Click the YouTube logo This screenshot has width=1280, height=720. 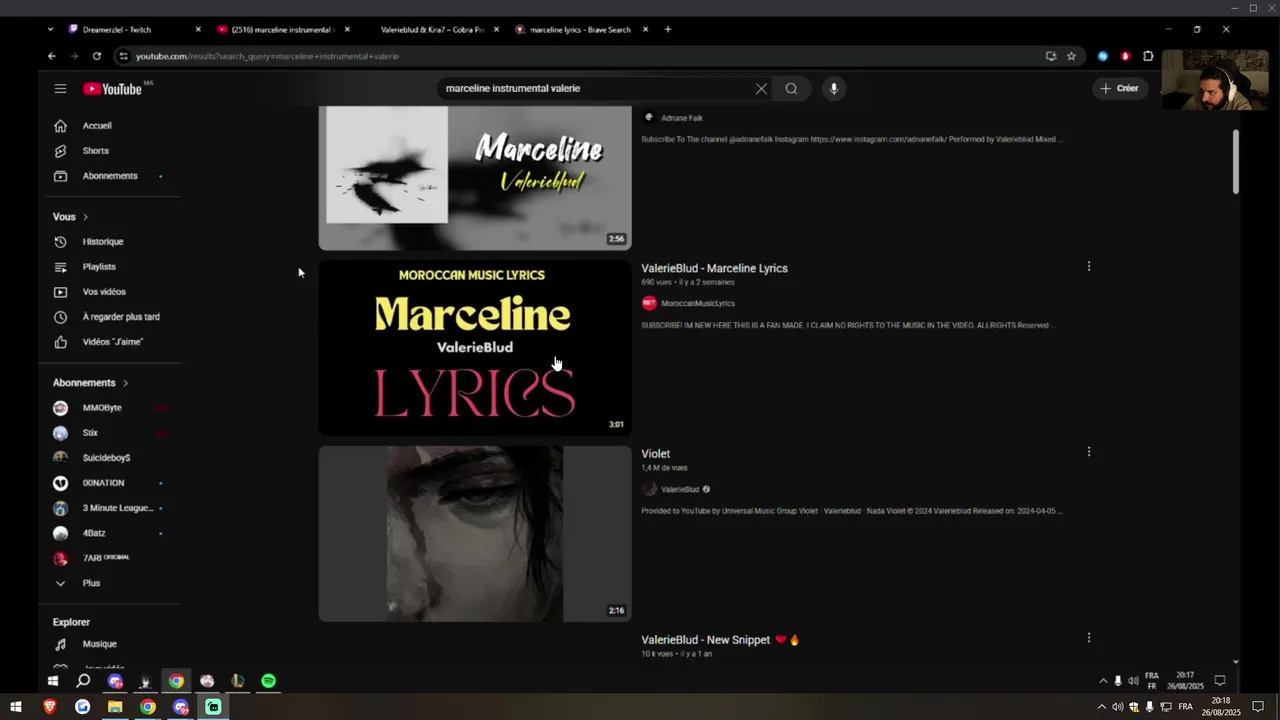112,89
